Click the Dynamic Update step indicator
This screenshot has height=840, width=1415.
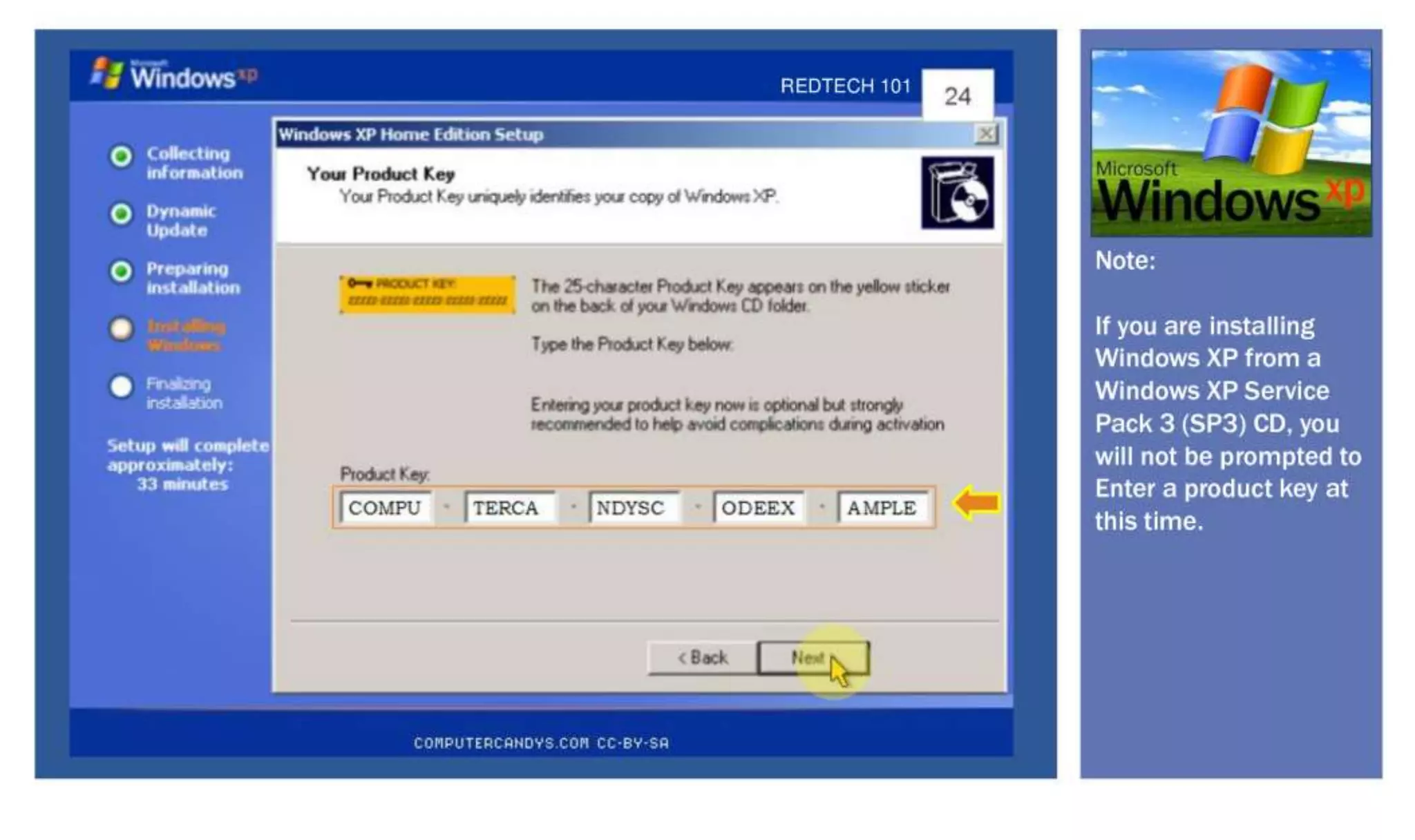pyautogui.click(x=122, y=214)
